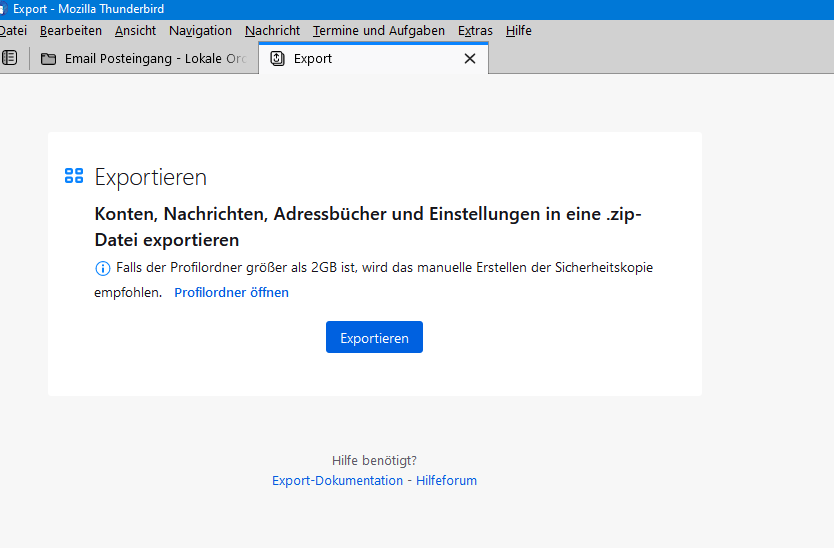Open the Termine und Aufgaben menu
Screen dimensions: 834x548
point(379,31)
